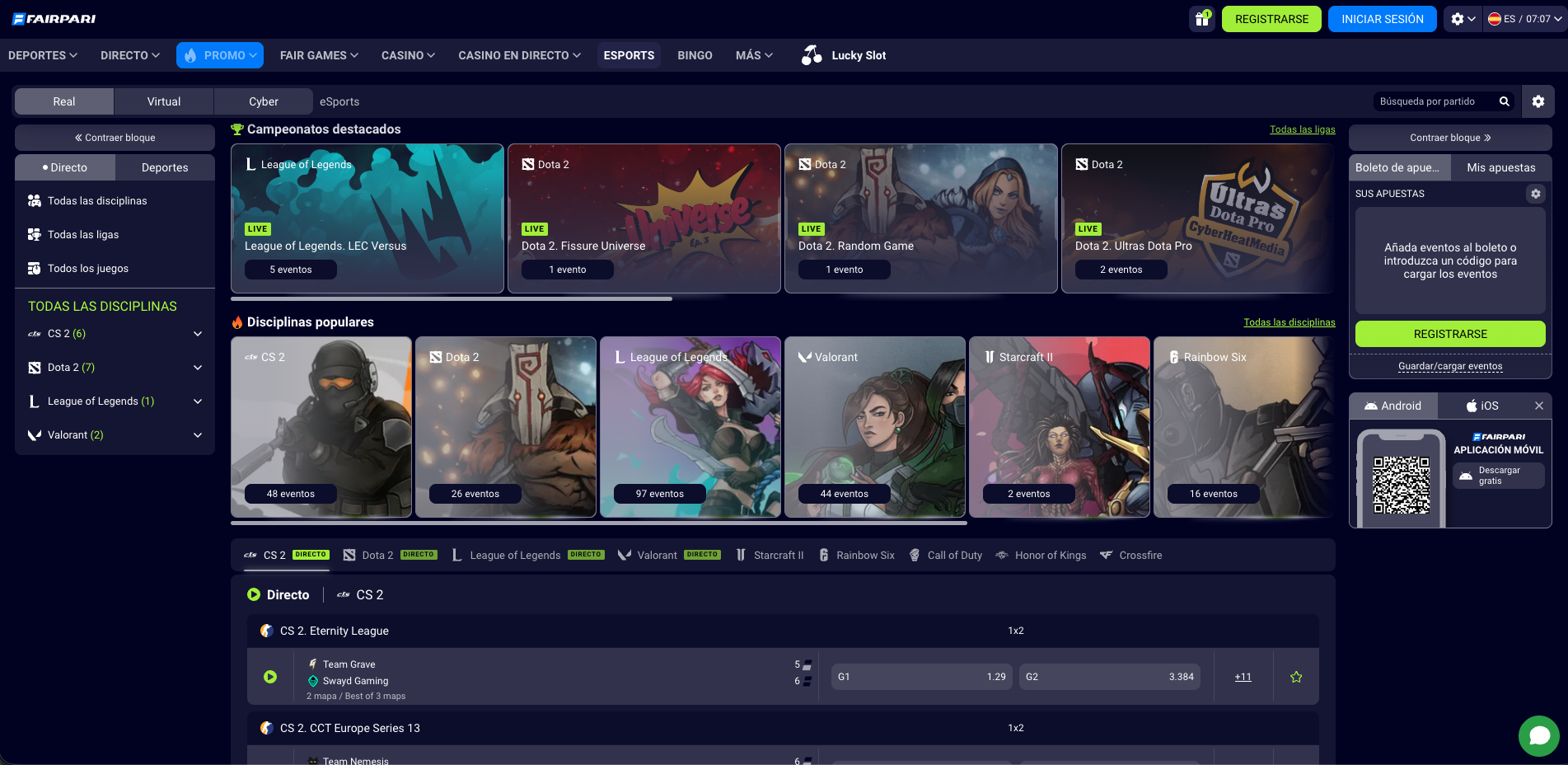Image resolution: width=1568 pixels, height=765 pixels.
Task: Close the mobile app panel
Action: click(x=1538, y=406)
